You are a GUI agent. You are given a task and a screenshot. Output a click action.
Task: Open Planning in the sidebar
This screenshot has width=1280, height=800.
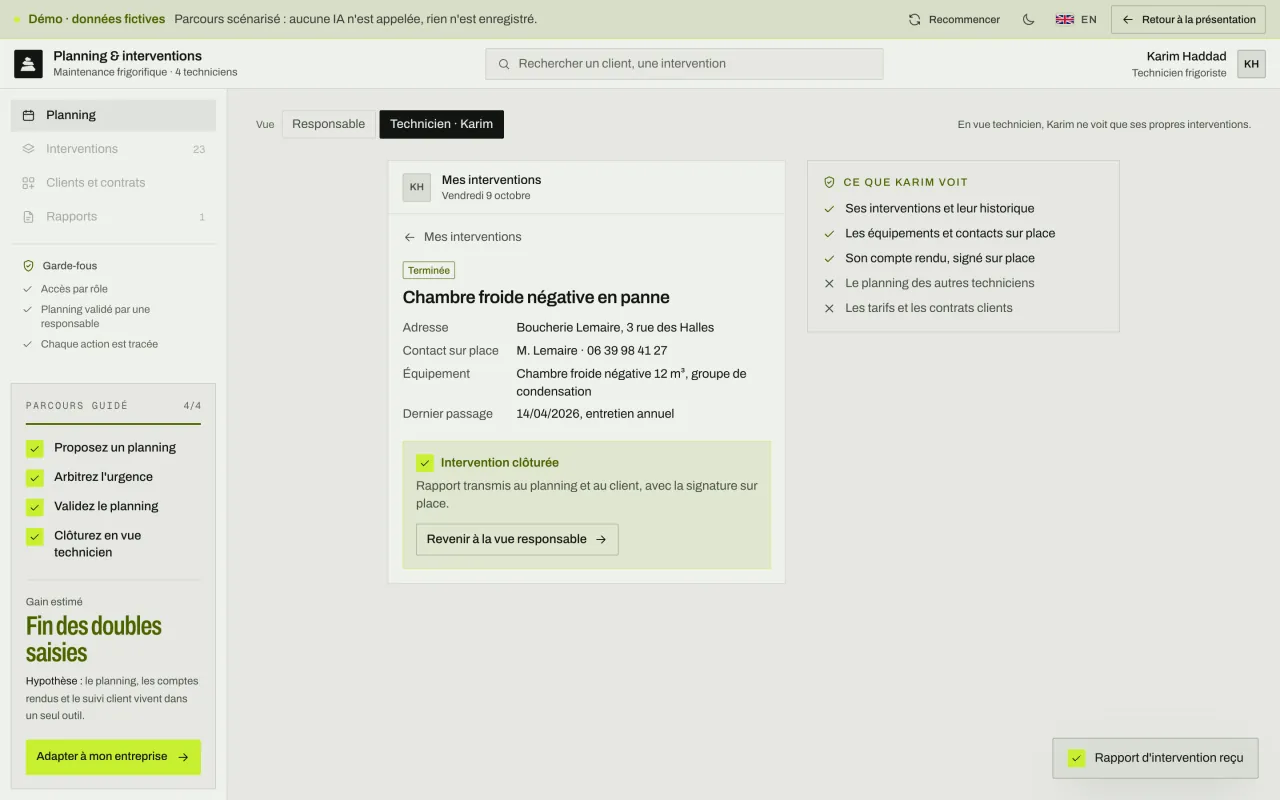(113, 115)
